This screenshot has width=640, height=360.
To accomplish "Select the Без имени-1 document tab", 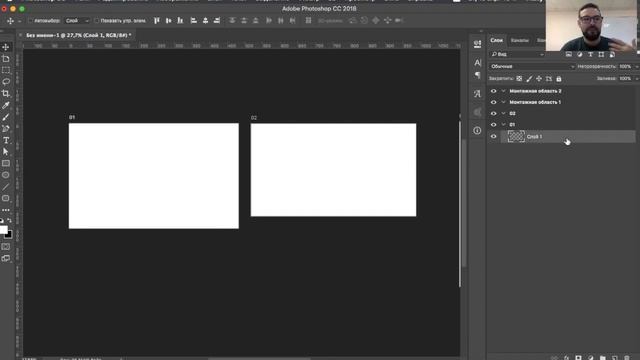I will [79, 36].
